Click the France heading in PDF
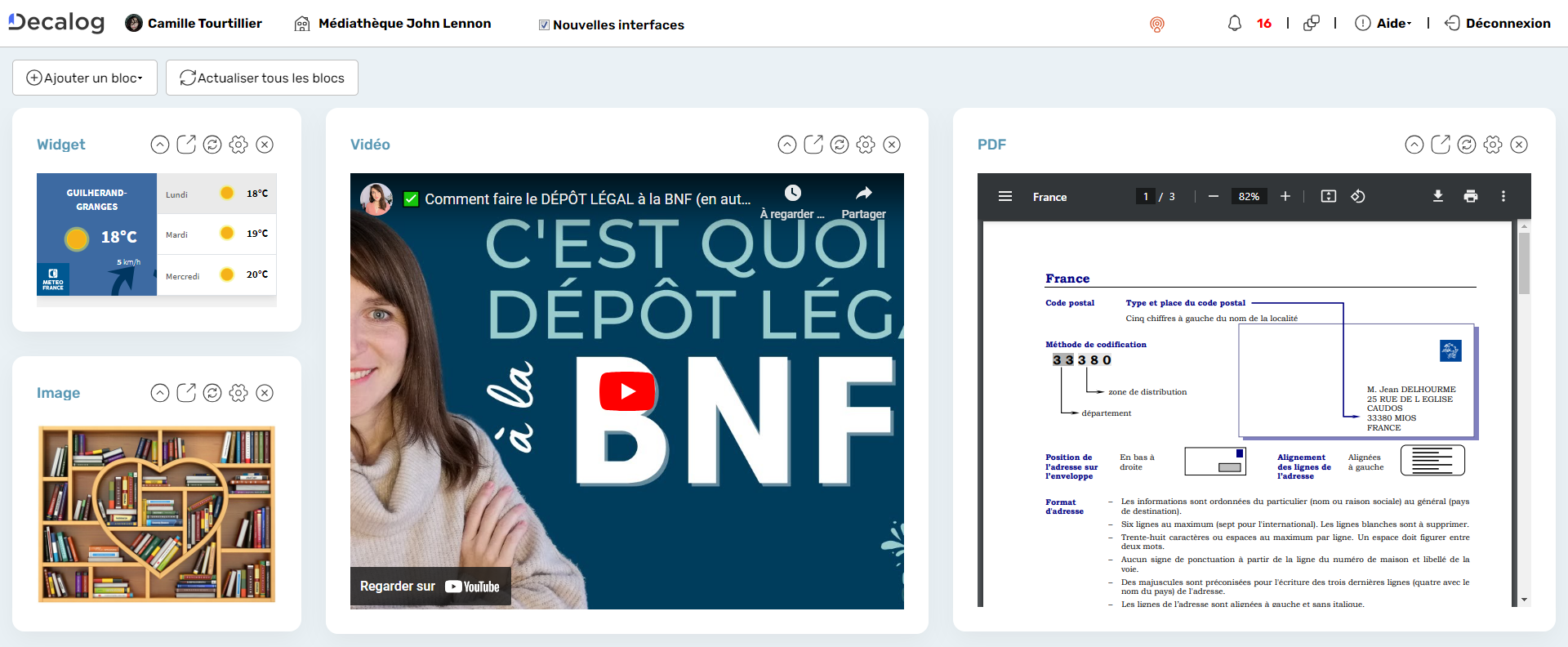Screen dimensions: 1568x647 coord(1067,279)
